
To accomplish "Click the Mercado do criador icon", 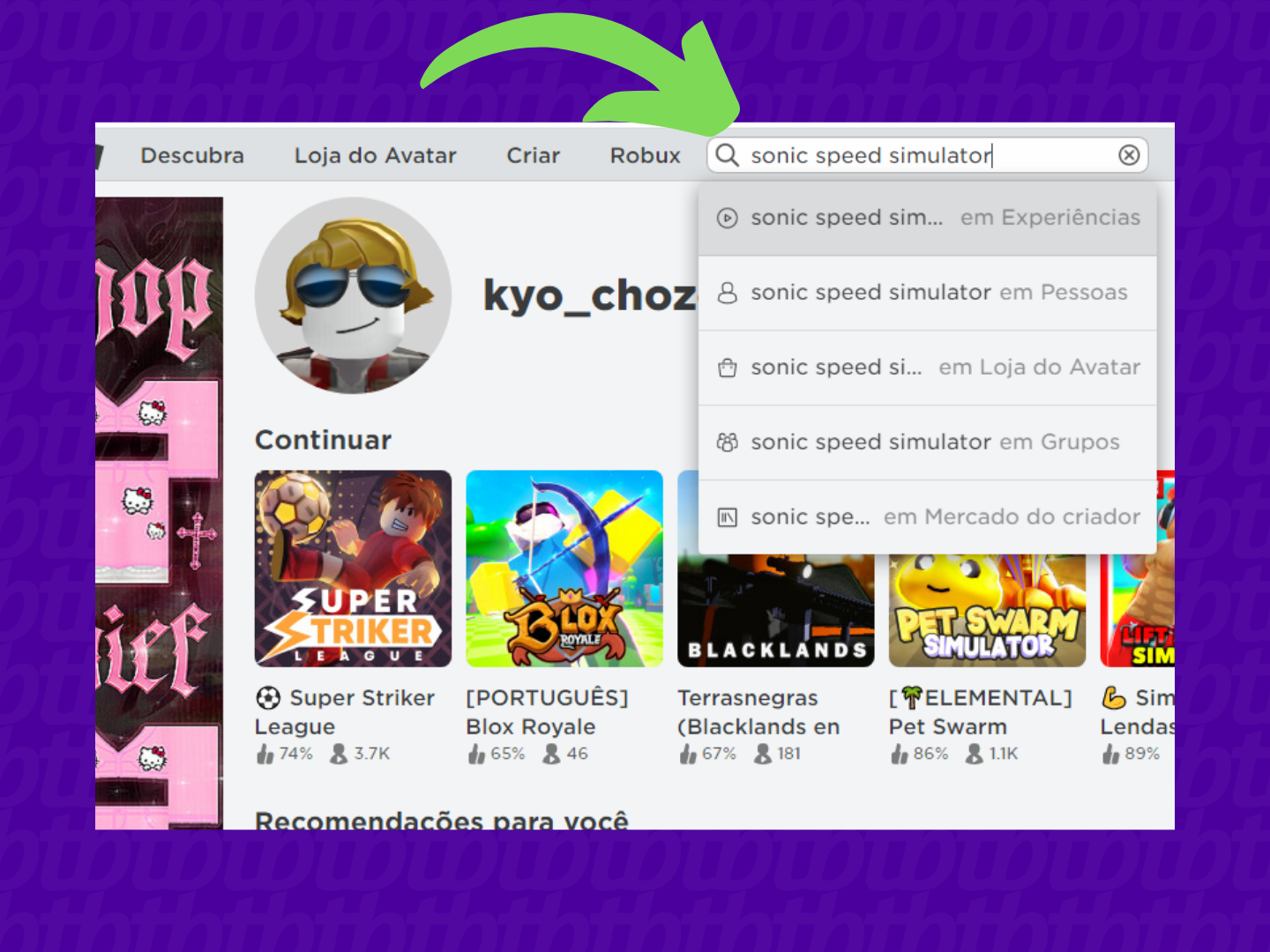I will click(x=727, y=517).
